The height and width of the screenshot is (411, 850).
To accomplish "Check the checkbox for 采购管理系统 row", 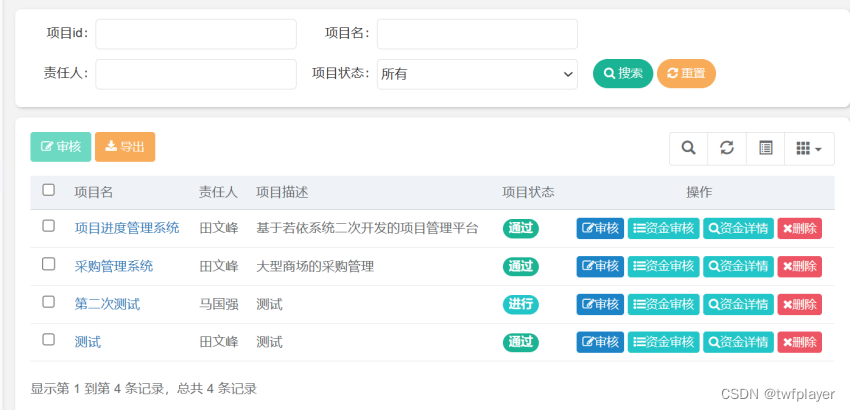I will [x=49, y=264].
